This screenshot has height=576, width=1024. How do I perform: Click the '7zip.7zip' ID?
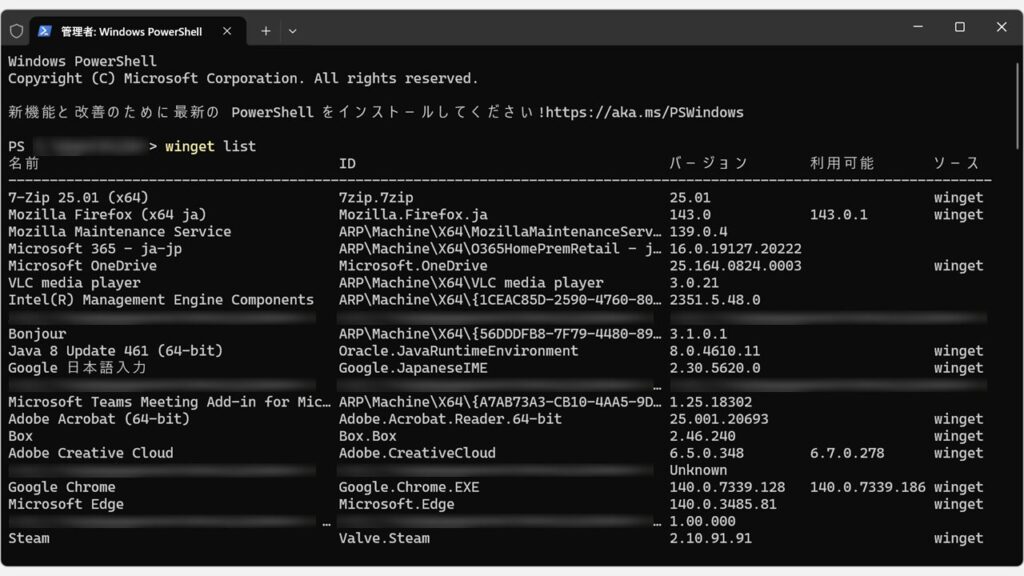[376, 197]
